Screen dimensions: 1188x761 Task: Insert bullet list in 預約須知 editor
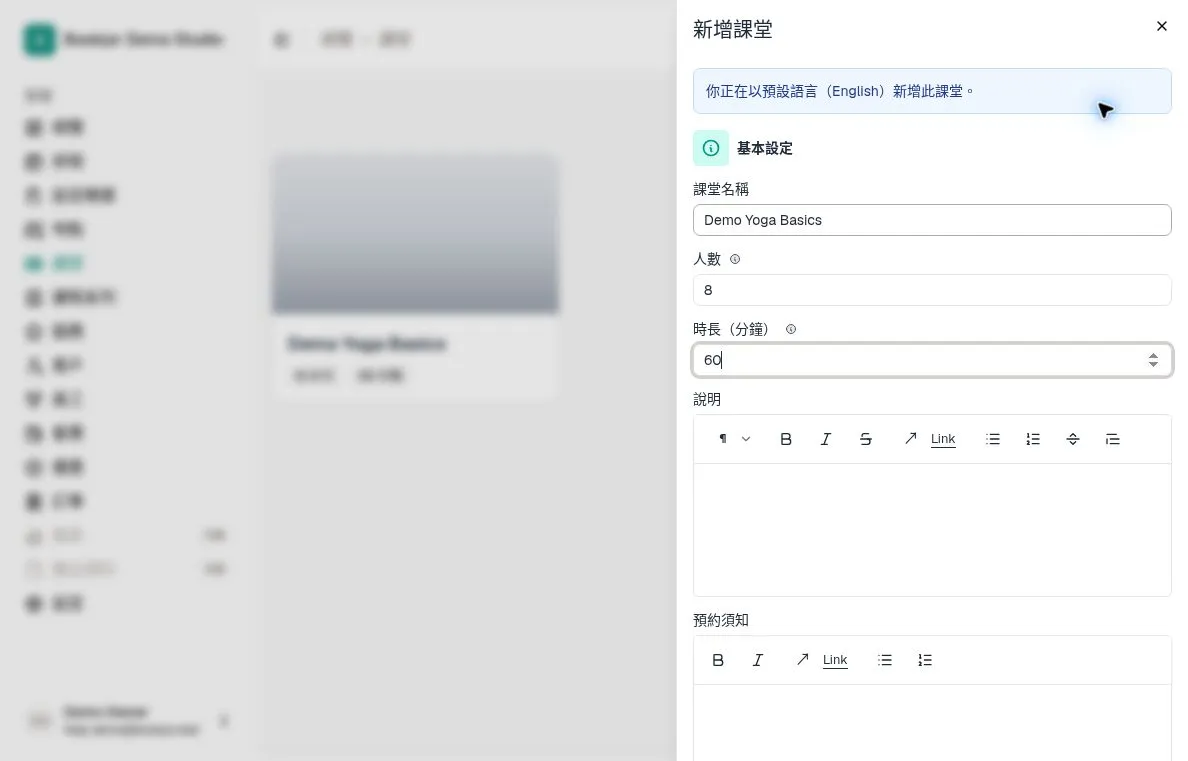[884, 660]
